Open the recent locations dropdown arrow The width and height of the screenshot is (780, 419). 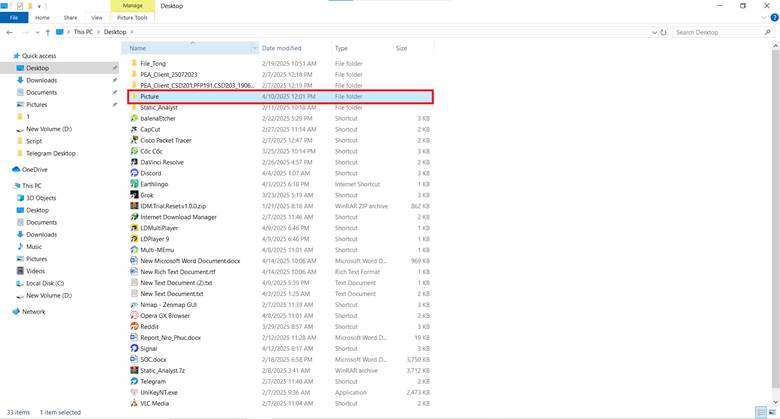click(37, 32)
